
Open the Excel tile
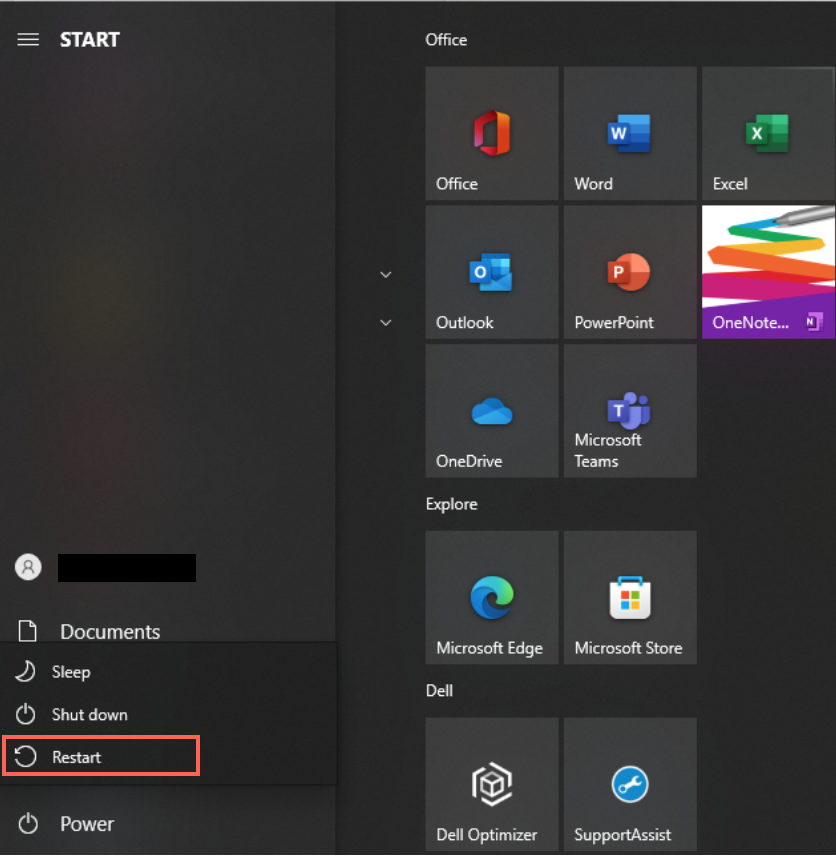[768, 133]
